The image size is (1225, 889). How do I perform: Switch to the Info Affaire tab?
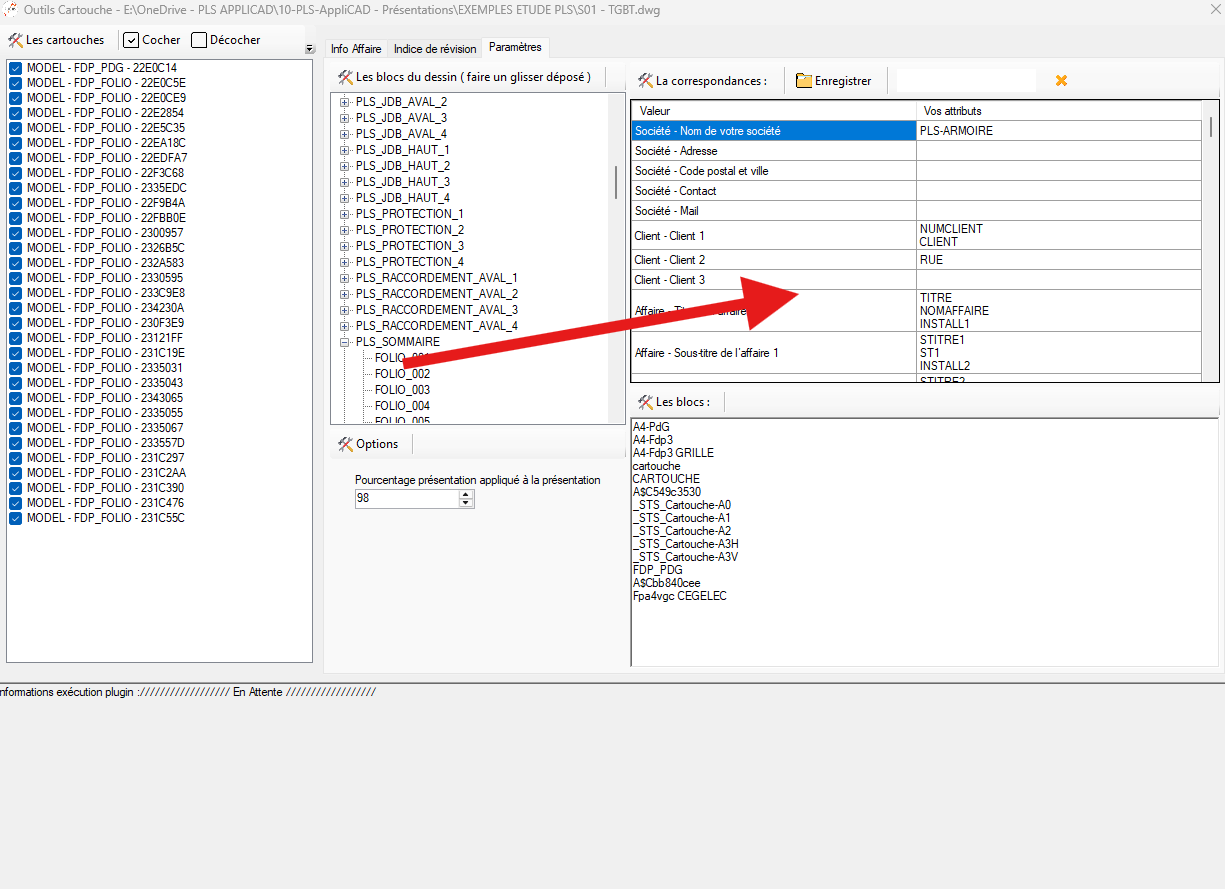pos(355,49)
